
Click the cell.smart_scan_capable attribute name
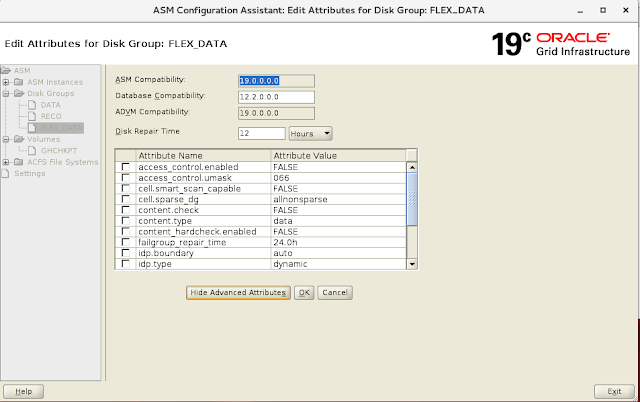click(189, 189)
